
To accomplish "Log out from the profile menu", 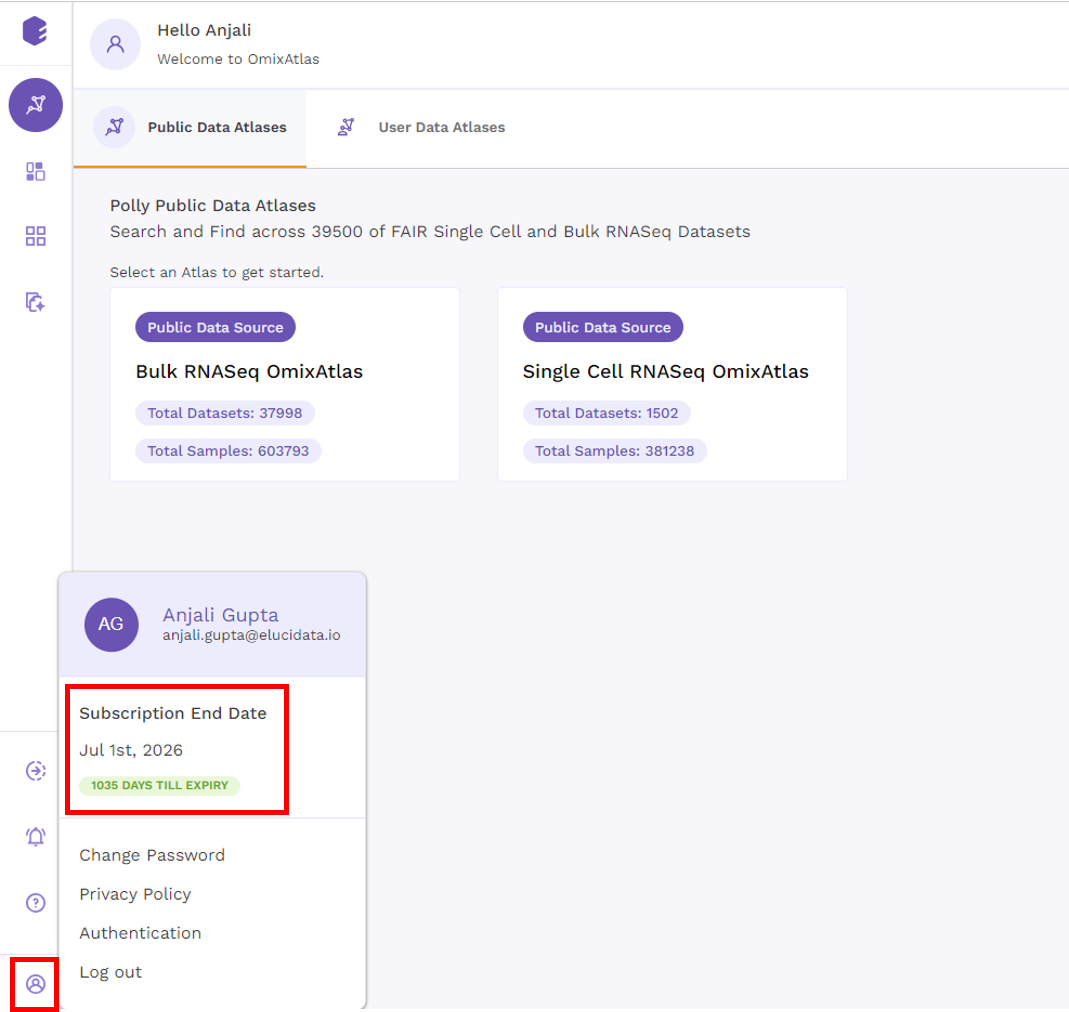I will [x=110, y=972].
